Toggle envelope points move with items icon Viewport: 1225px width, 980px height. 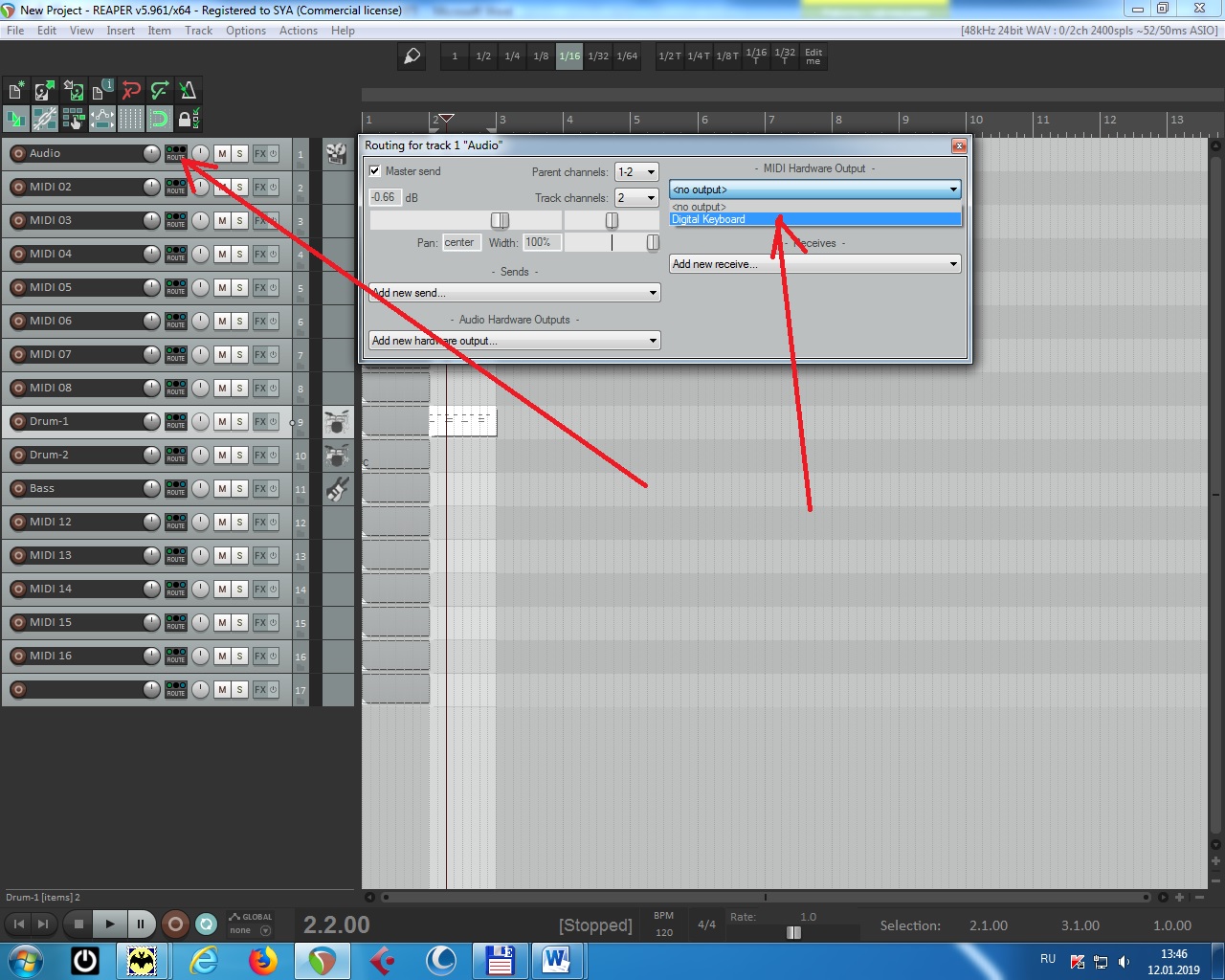click(102, 120)
